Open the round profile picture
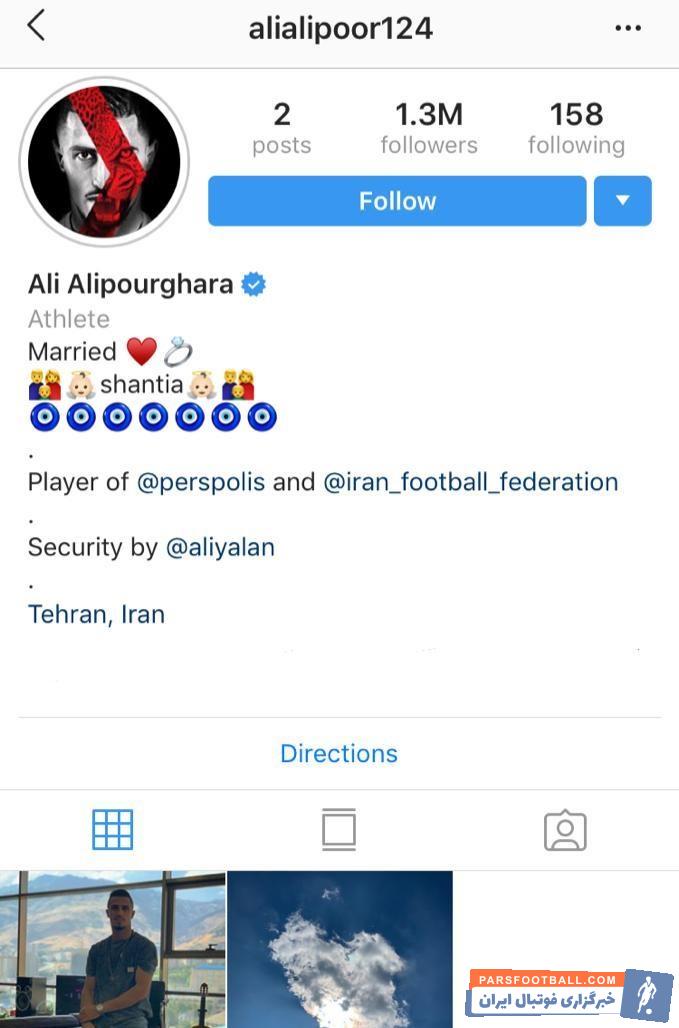Image resolution: width=679 pixels, height=1028 pixels. [x=104, y=161]
